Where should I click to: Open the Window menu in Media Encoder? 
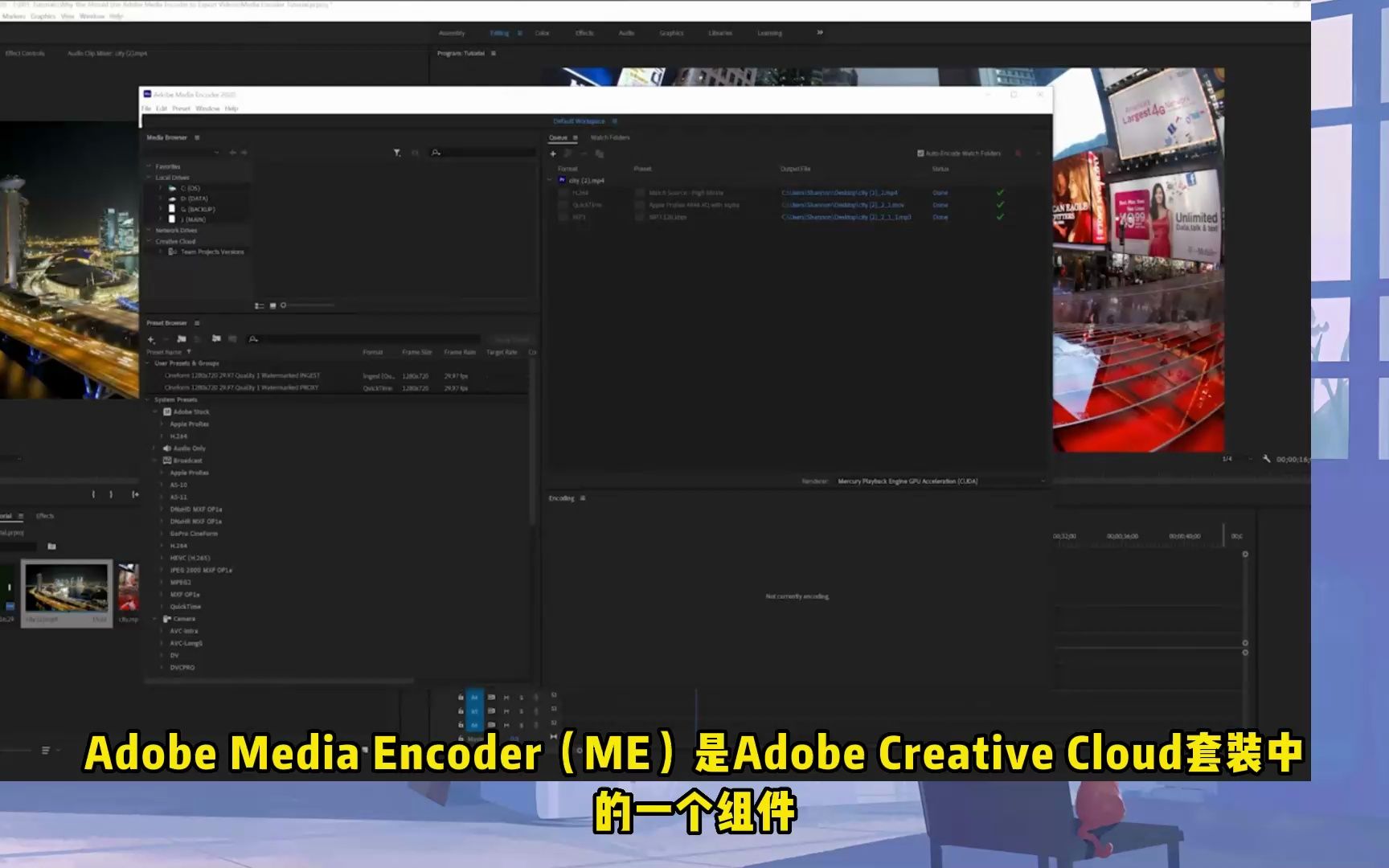[207, 108]
